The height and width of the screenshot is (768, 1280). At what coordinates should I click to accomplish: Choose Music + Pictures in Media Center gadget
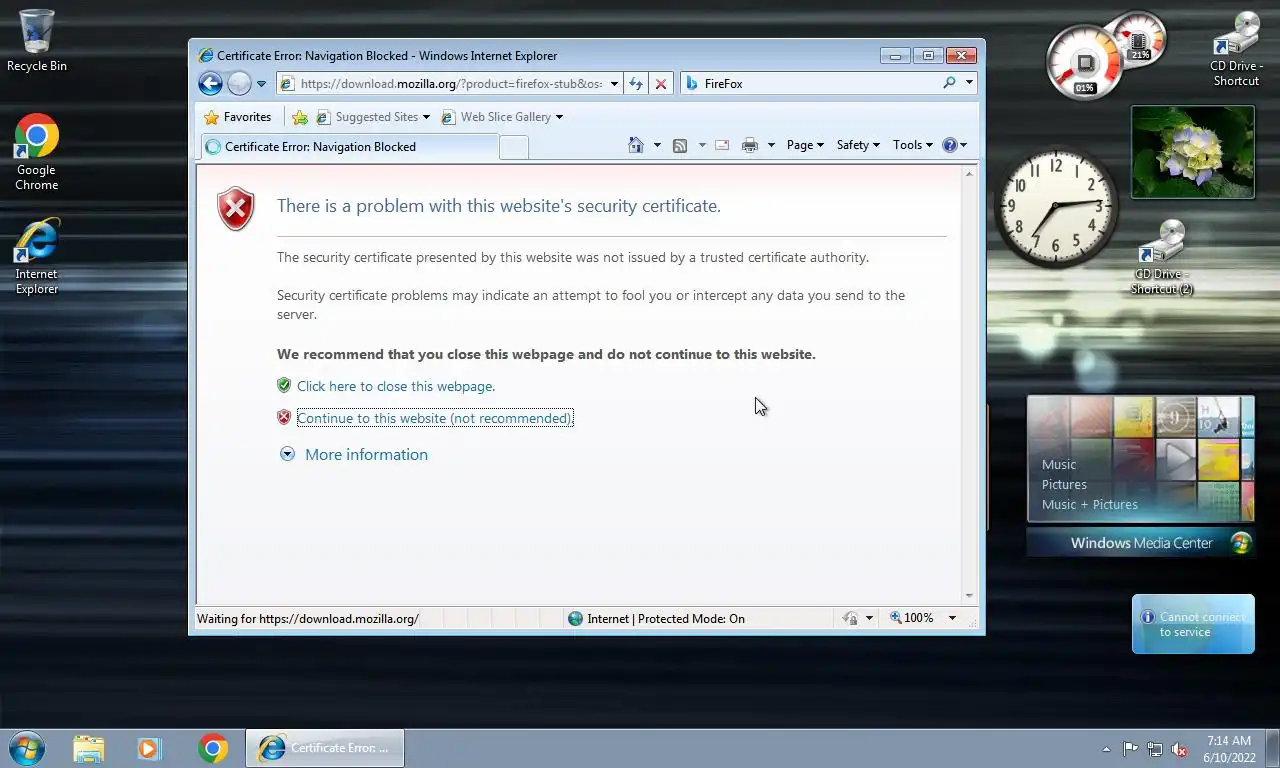pos(1090,504)
